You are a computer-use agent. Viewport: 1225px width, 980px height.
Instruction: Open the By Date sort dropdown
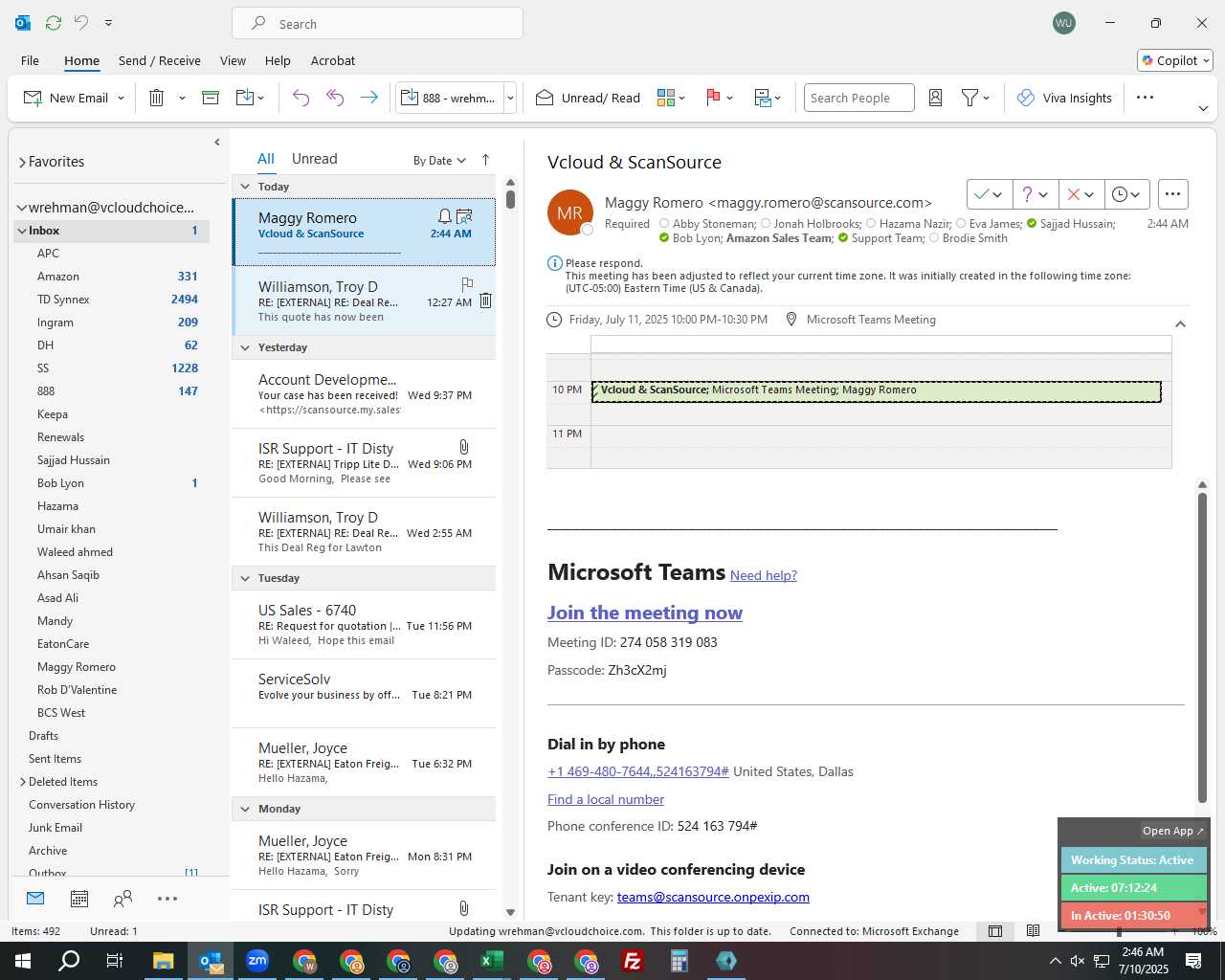click(439, 160)
